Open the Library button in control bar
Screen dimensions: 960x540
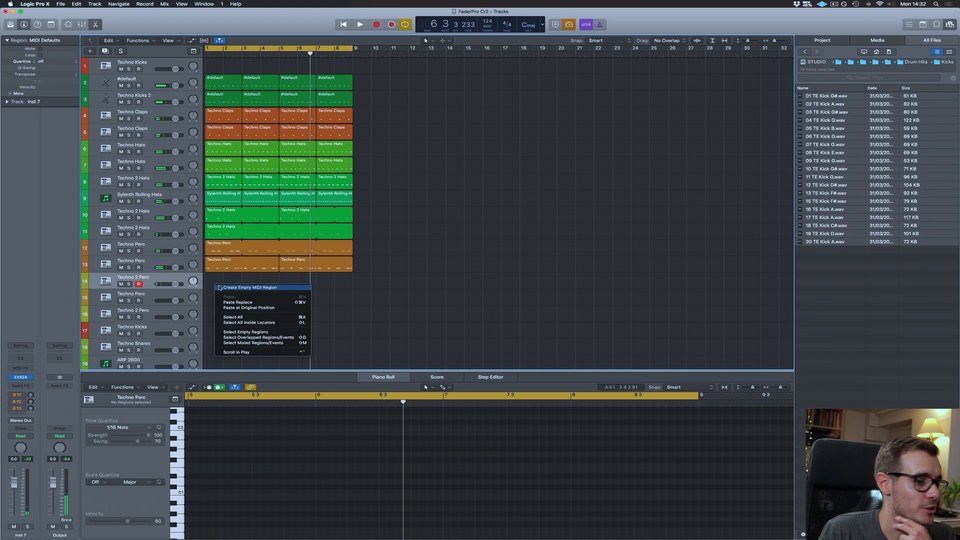[10, 24]
